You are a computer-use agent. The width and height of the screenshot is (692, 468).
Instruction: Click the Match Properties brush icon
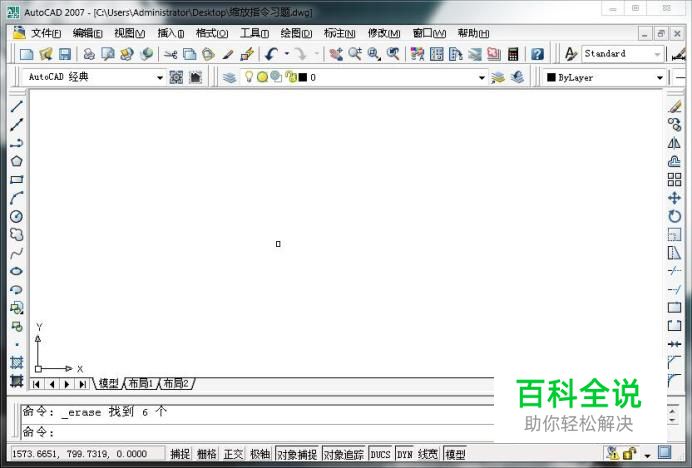click(x=228, y=54)
